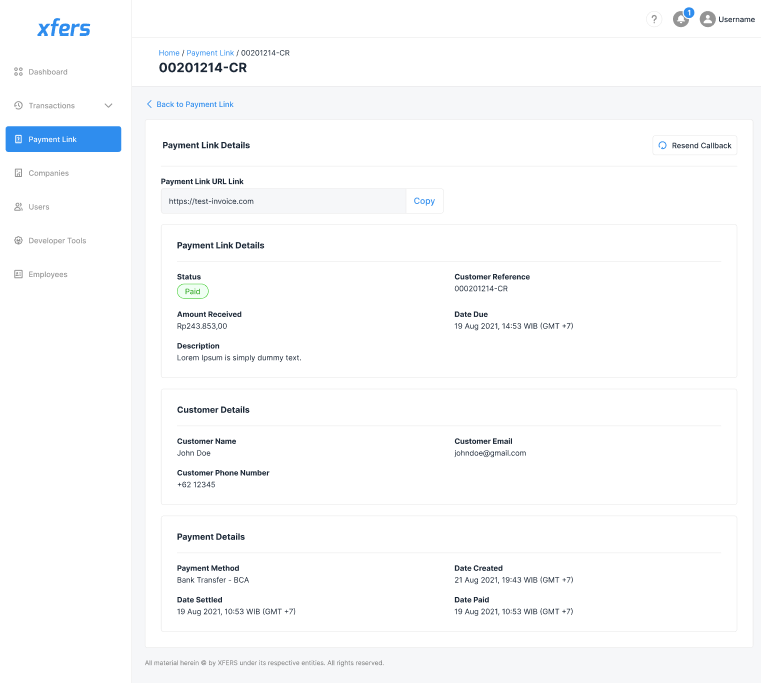Copy the payment link URL
The height and width of the screenshot is (683, 761).
click(424, 201)
